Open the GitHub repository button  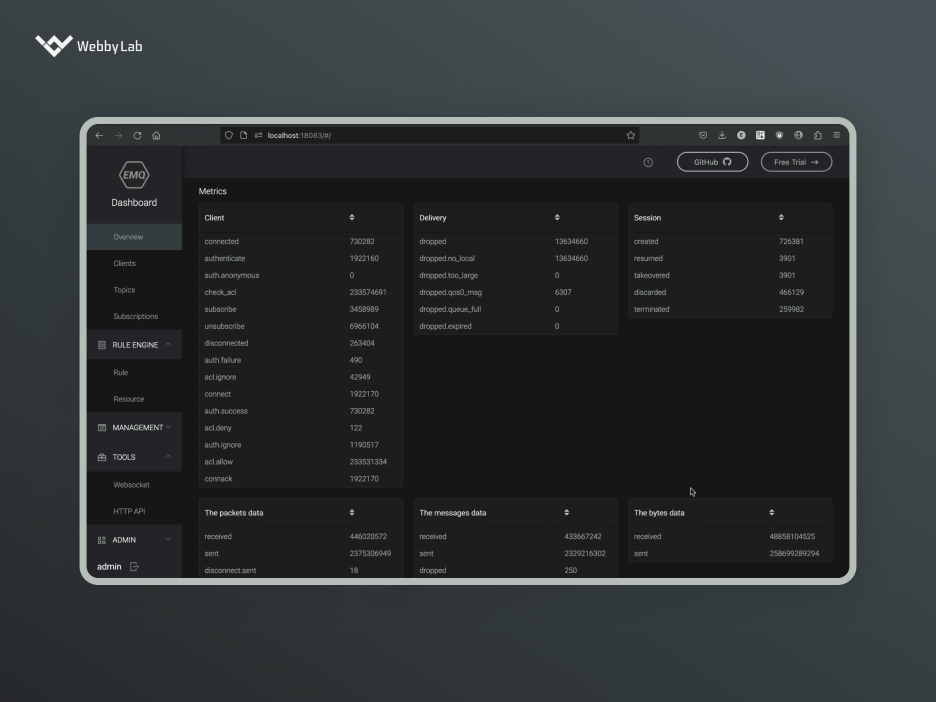tap(711, 161)
